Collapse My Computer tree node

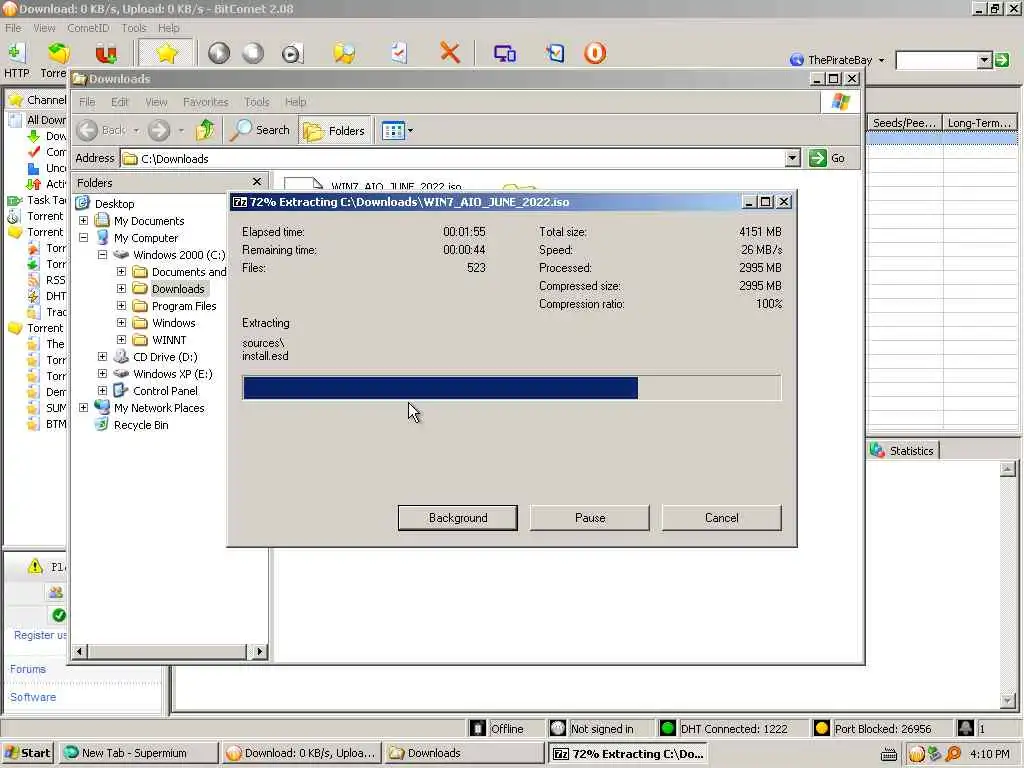click(84, 238)
